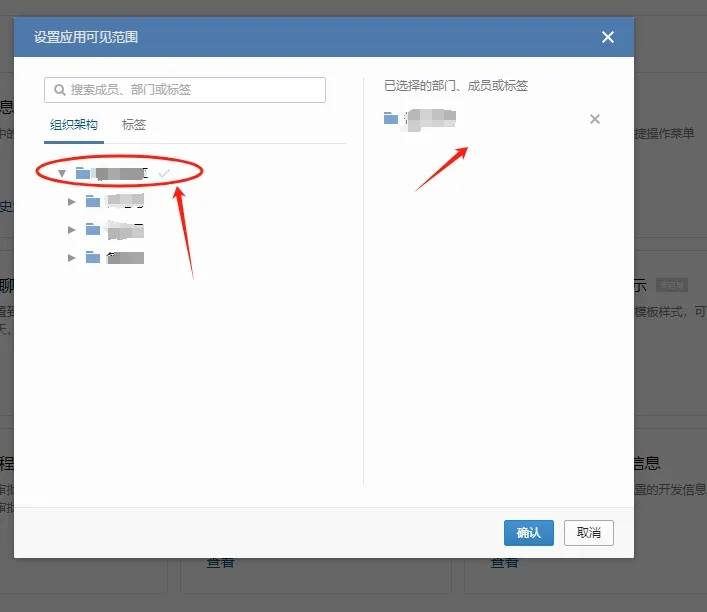Select the first sub-department folder icon
This screenshot has height=612, width=707.
(x=93, y=201)
